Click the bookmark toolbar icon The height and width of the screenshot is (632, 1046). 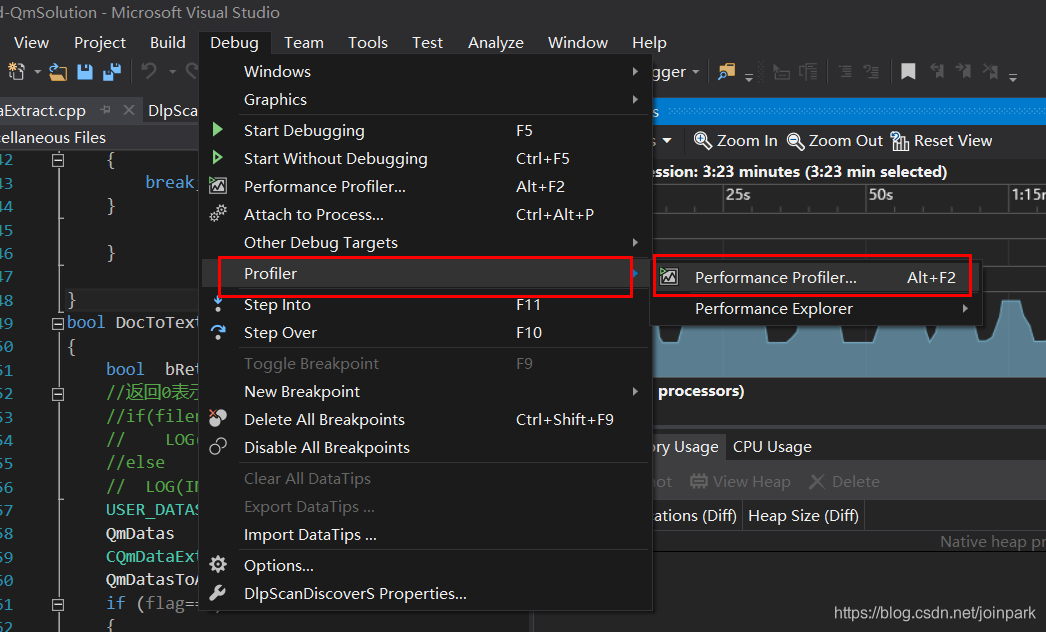(x=908, y=71)
